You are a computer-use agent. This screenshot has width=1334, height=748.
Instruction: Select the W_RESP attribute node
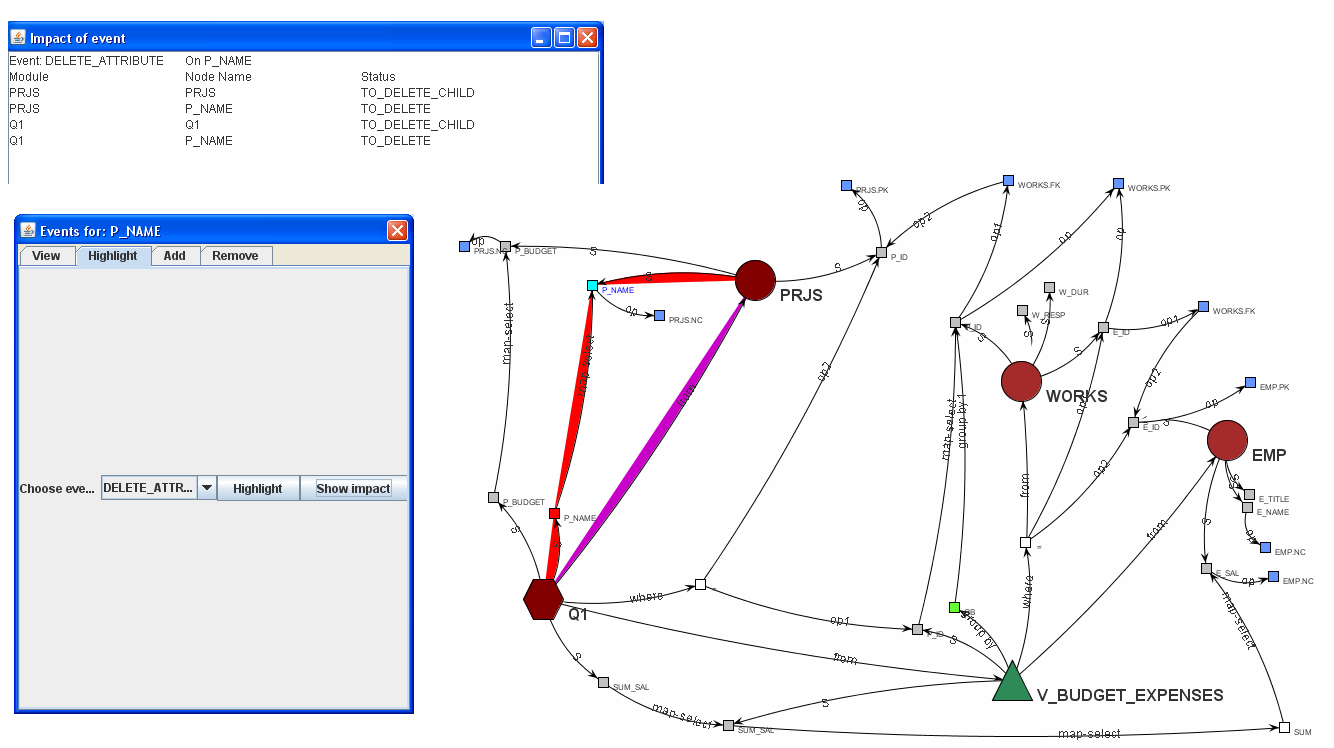1022,311
